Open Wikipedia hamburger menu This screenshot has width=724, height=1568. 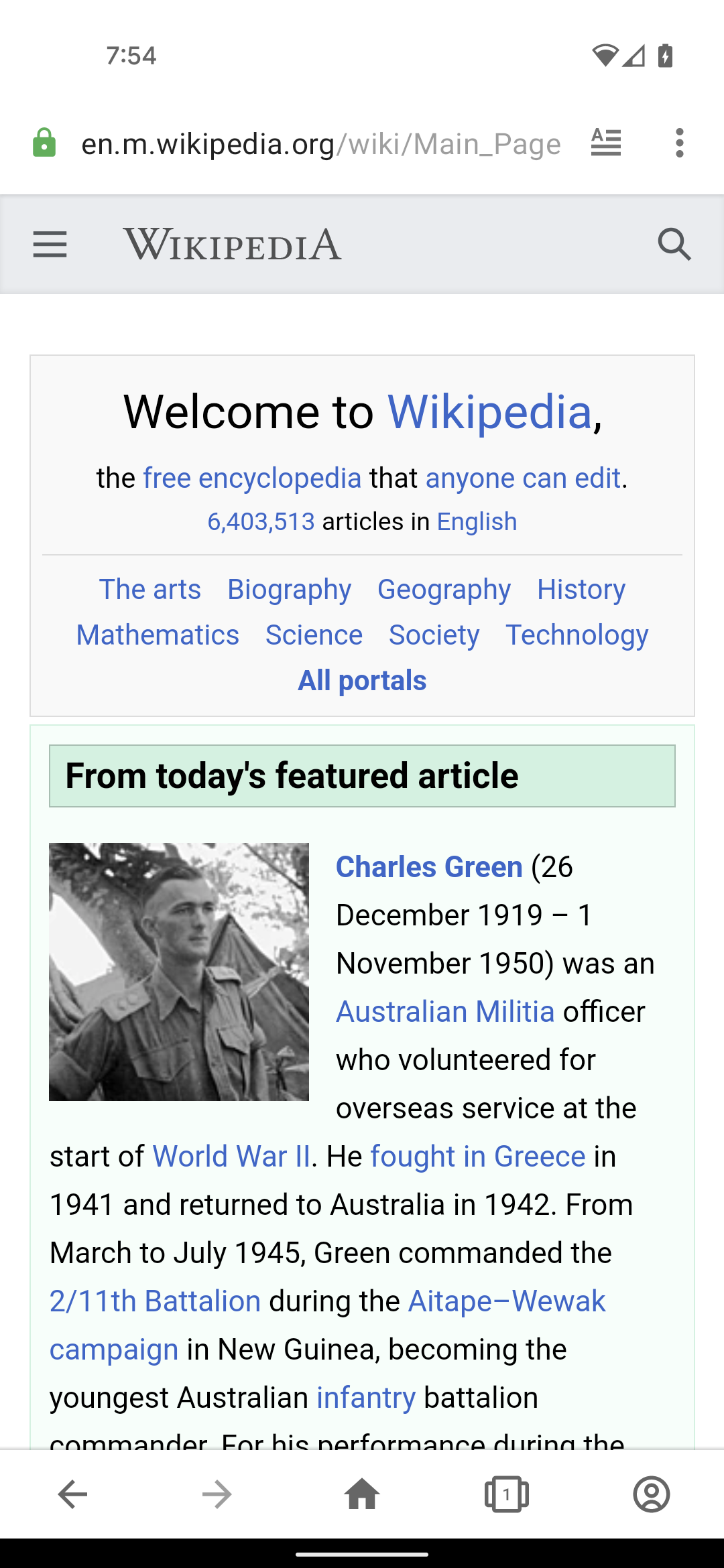(50, 245)
